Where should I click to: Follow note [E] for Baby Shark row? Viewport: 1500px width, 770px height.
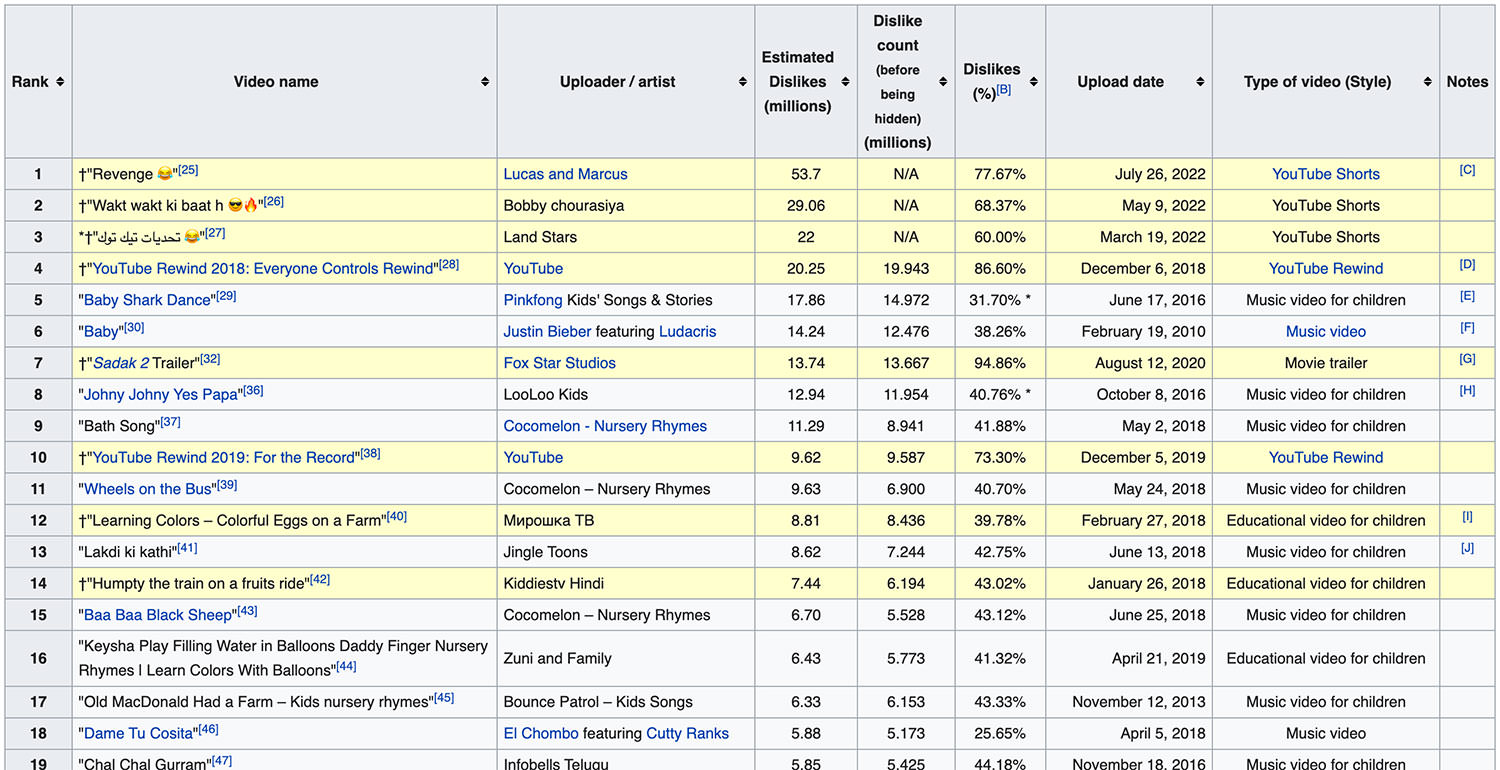[1467, 296]
